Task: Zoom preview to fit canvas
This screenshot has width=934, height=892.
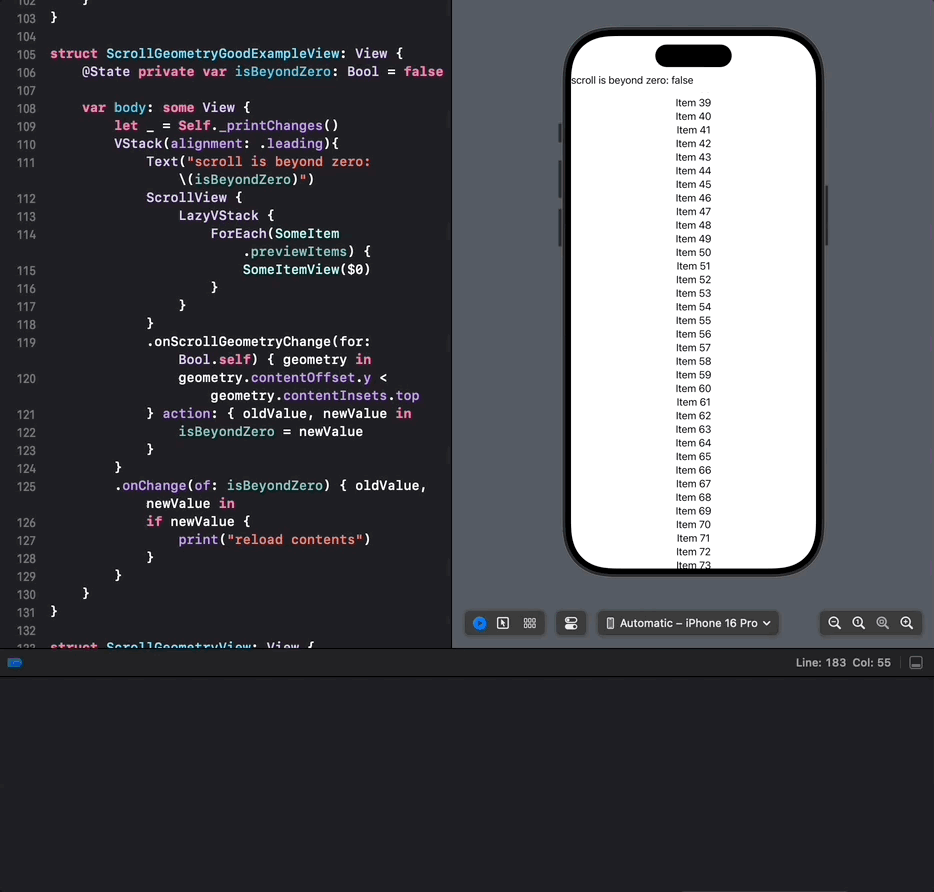Action: click(x=882, y=623)
